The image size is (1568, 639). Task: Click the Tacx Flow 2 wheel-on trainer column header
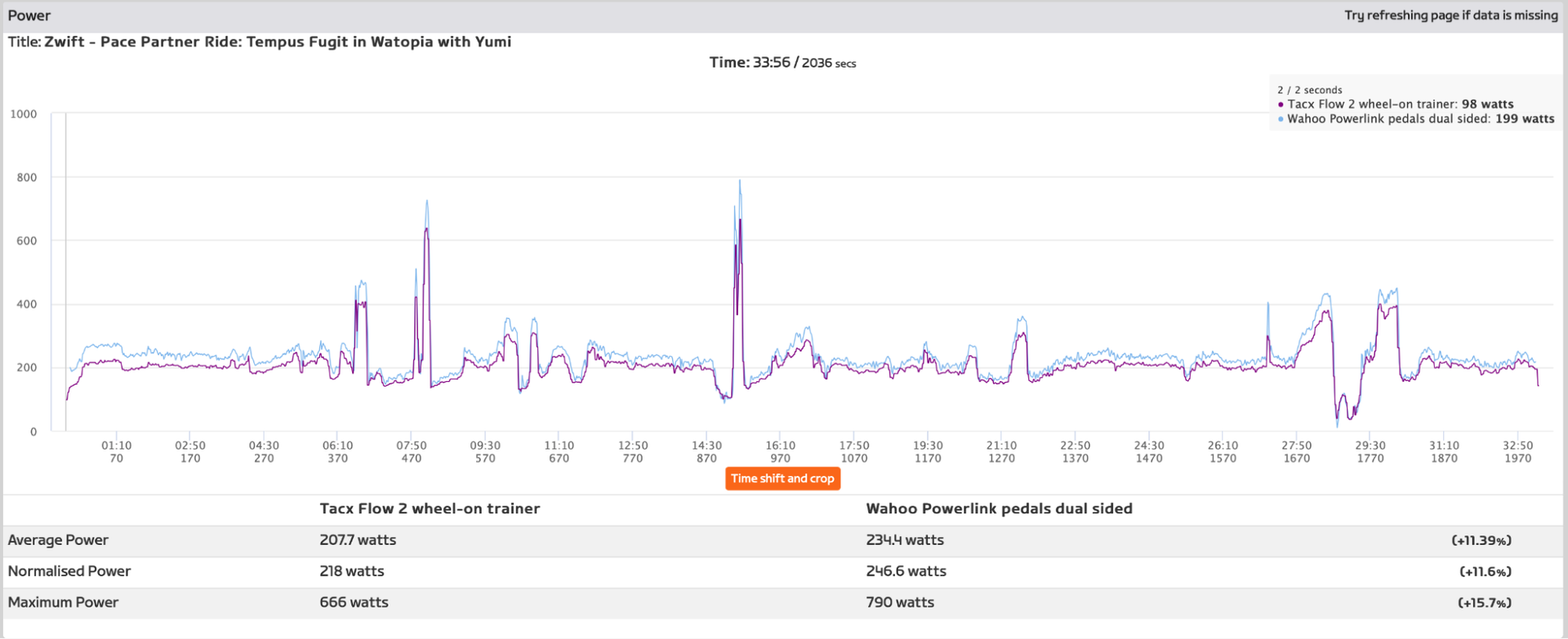(430, 508)
